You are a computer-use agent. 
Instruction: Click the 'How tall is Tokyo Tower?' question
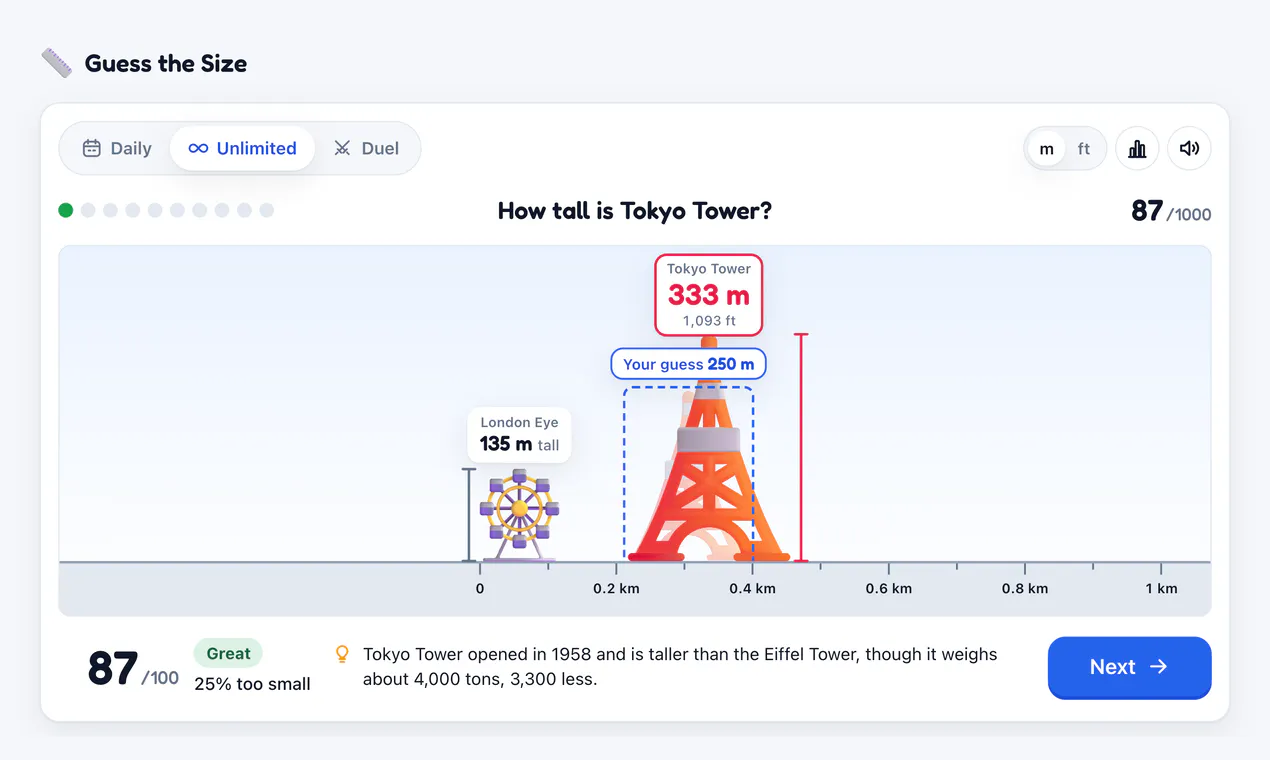tap(635, 211)
